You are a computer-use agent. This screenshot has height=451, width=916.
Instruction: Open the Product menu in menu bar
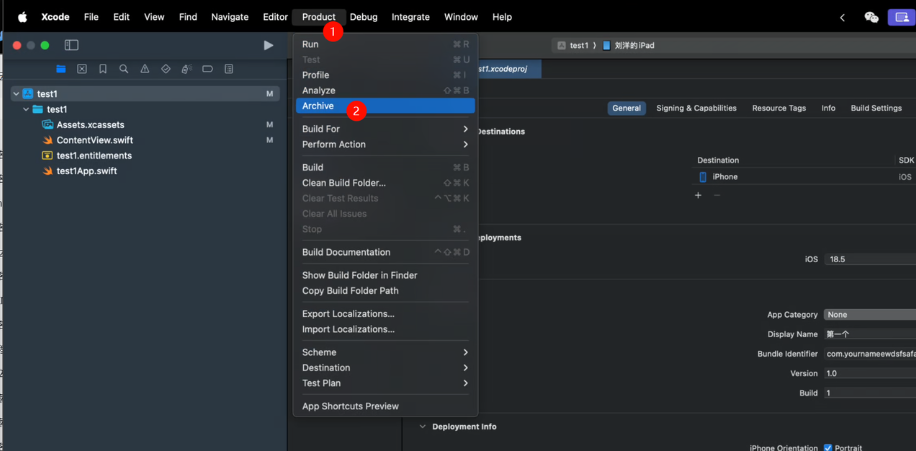[319, 17]
